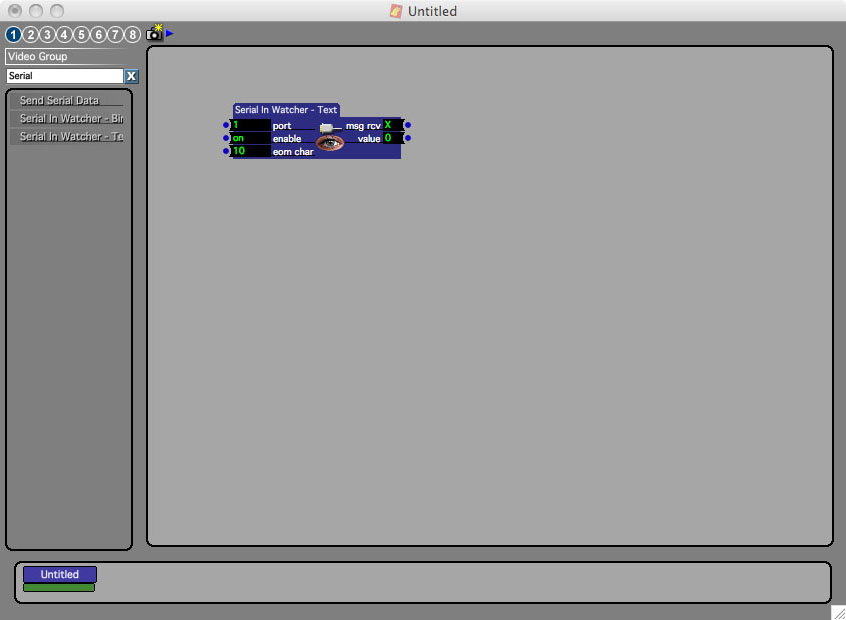Toggle the enable field set to on

pos(250,139)
